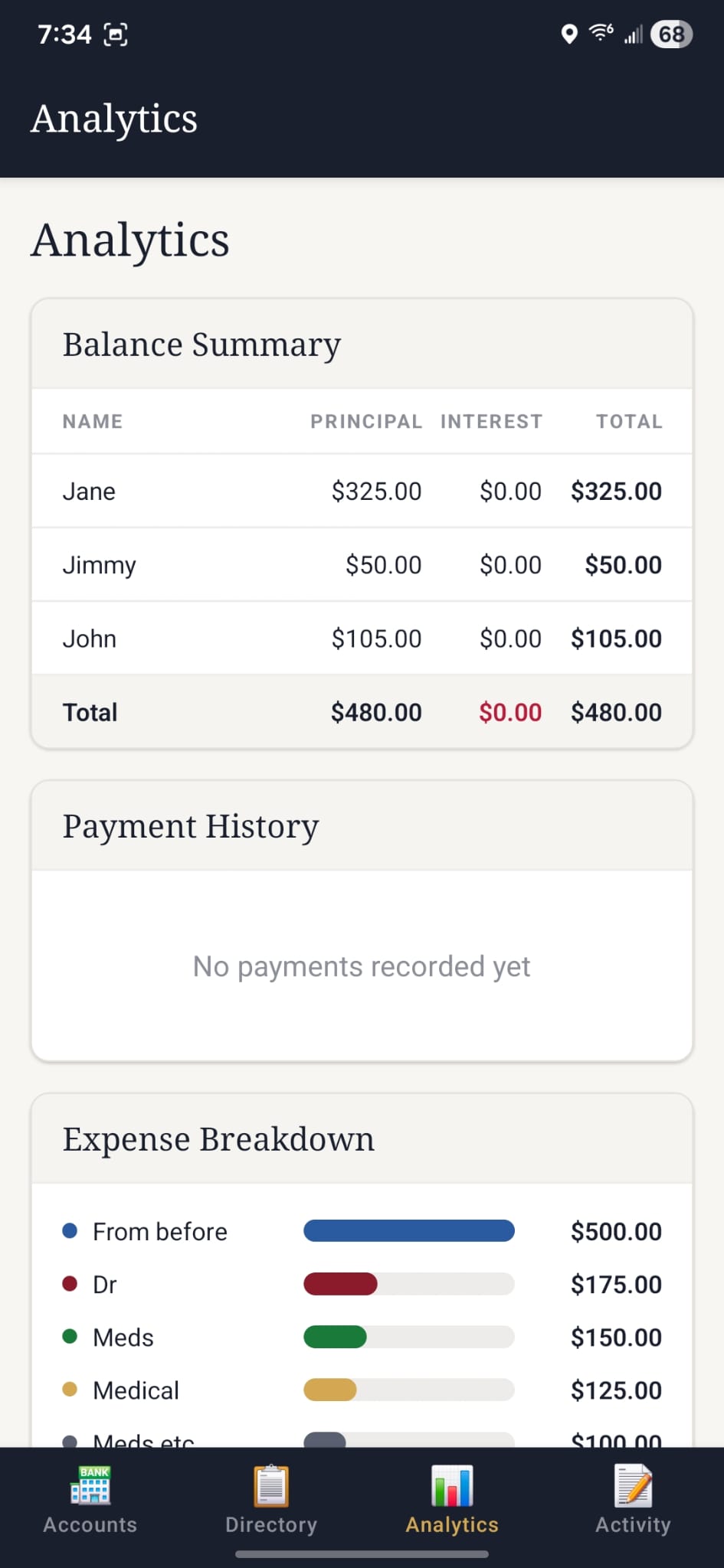The image size is (724, 1568).
Task: Click the red Dr expense bar
Action: 341,1284
